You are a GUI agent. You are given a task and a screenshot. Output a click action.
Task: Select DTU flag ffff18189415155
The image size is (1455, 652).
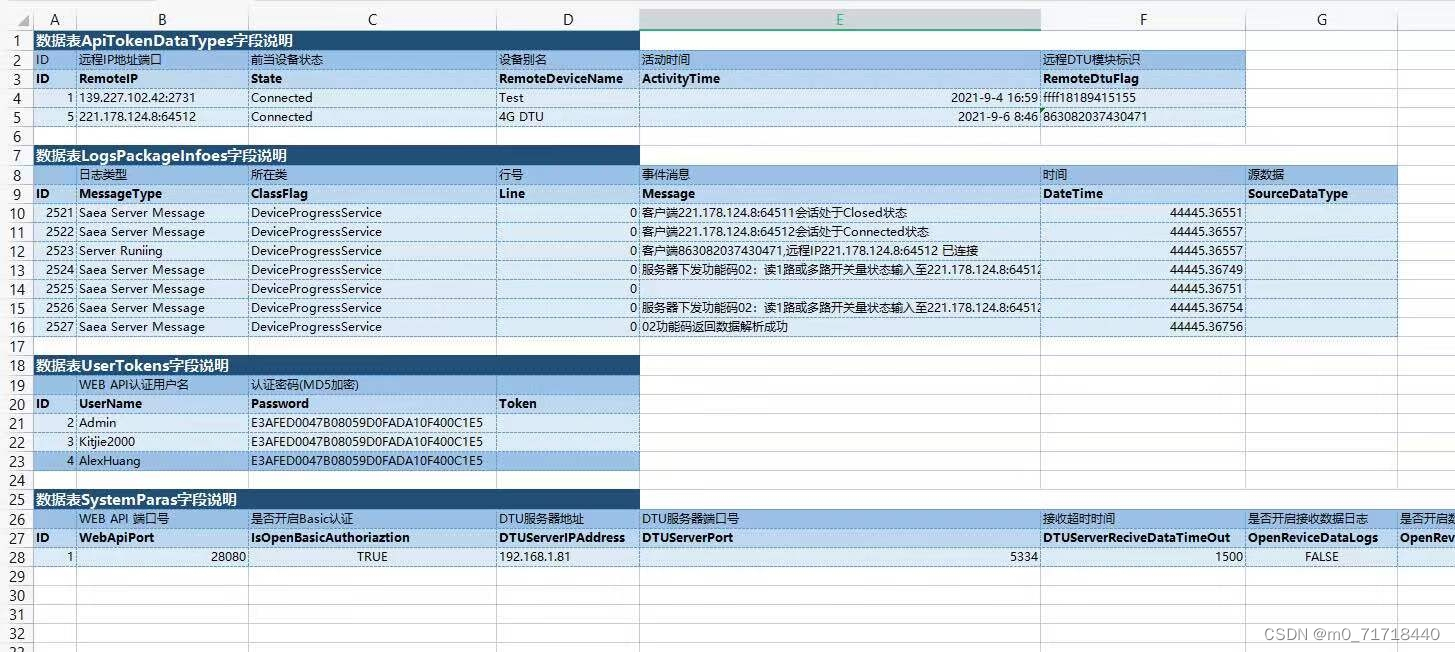[1143, 98]
